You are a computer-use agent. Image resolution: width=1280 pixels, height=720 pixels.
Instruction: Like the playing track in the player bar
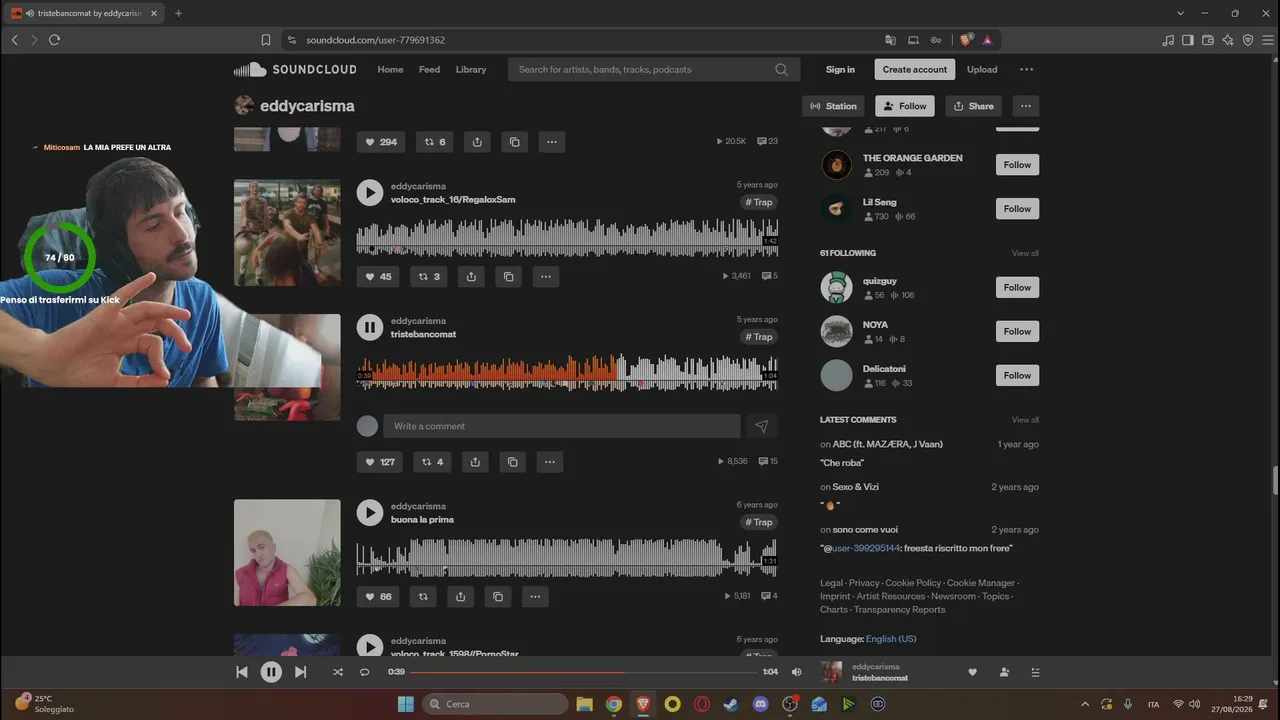(972, 672)
